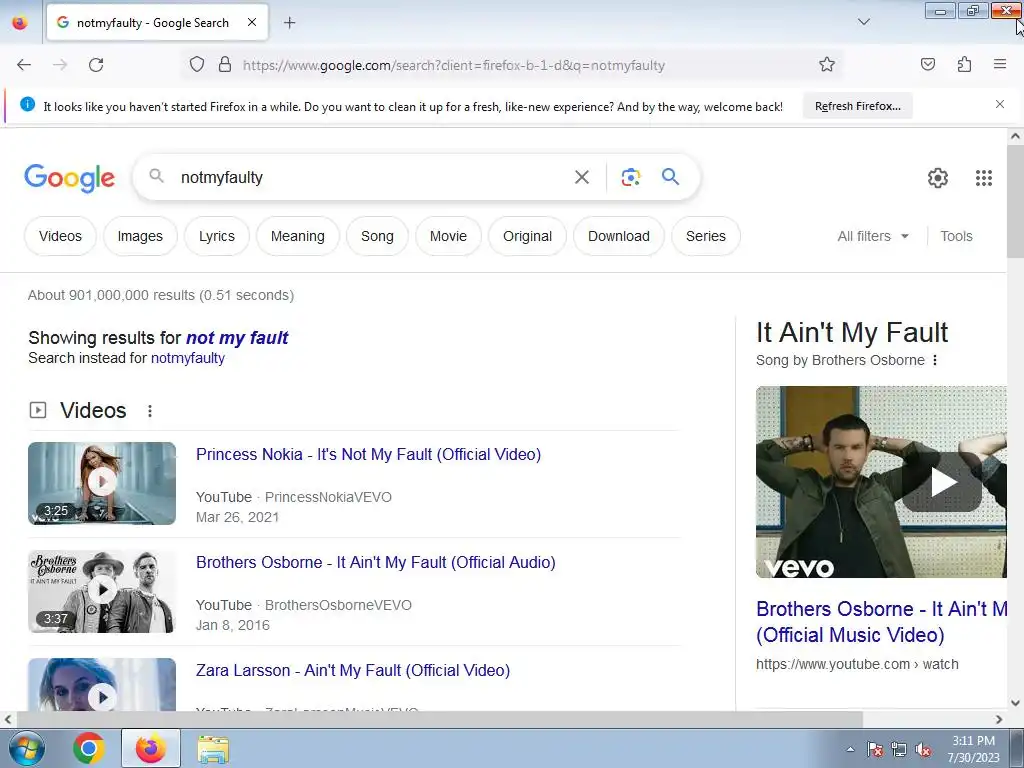Open more options beside Song by Brothers Osborne
This screenshot has width=1024, height=768.
[x=935, y=360]
